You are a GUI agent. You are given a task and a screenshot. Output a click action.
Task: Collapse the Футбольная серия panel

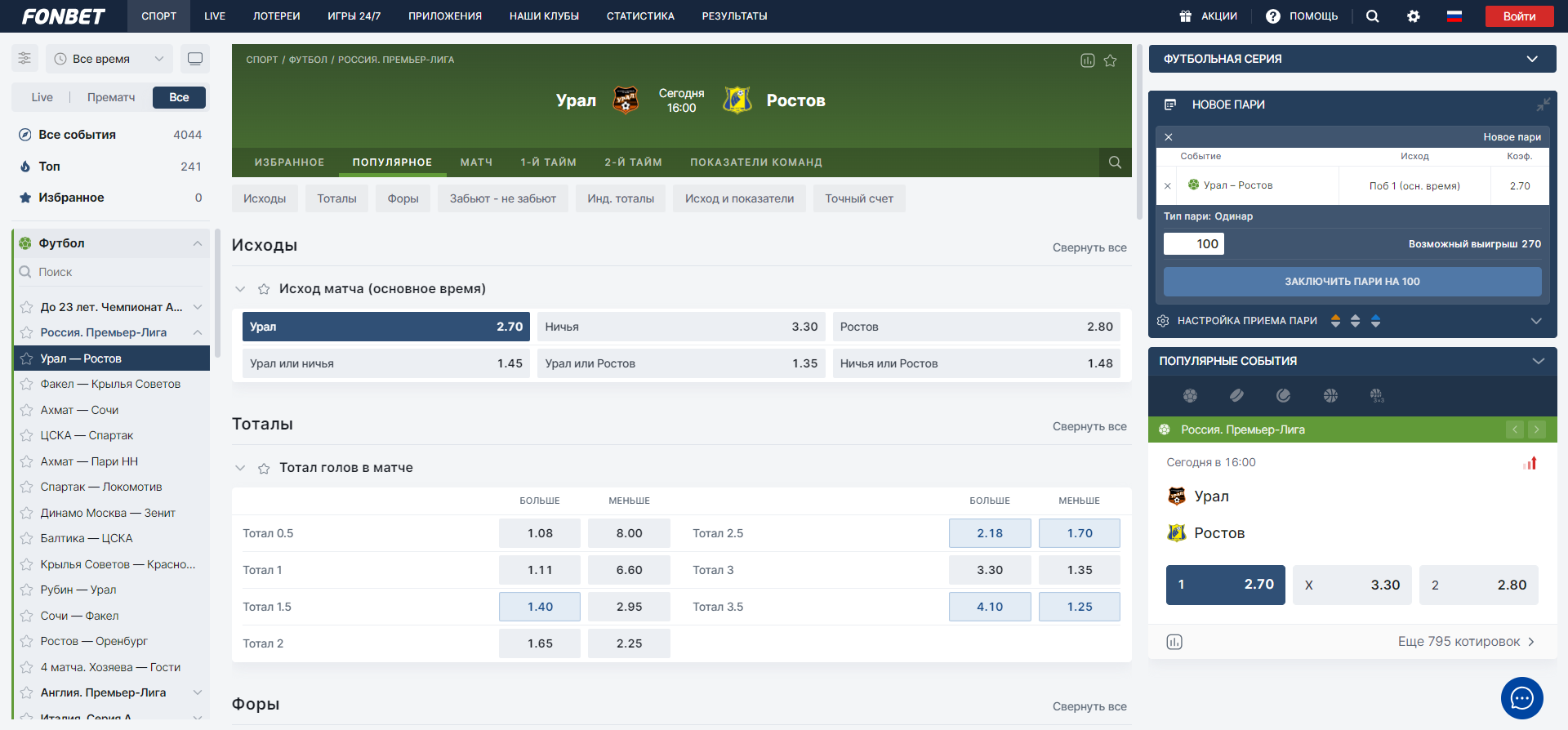click(1531, 59)
